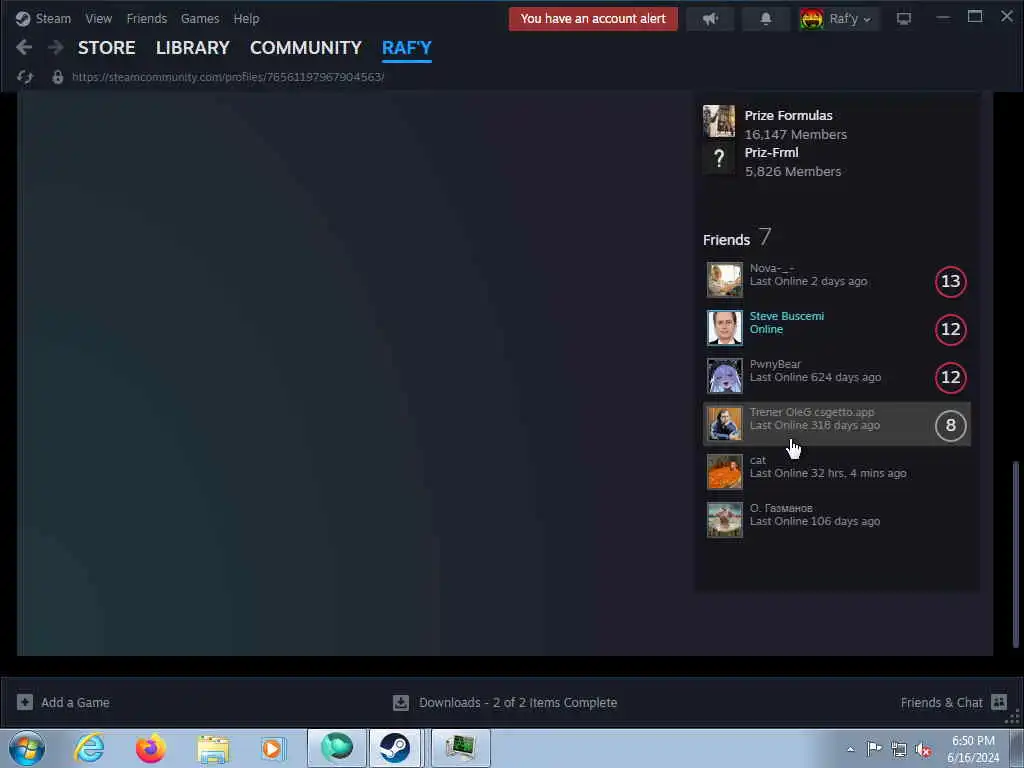
Task: Open the Friends list heading
Action: click(726, 240)
